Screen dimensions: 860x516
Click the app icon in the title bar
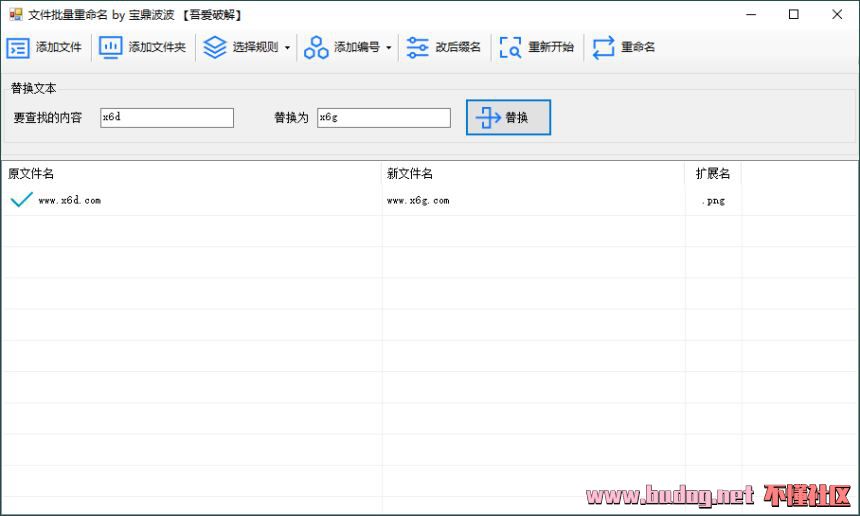(15, 15)
